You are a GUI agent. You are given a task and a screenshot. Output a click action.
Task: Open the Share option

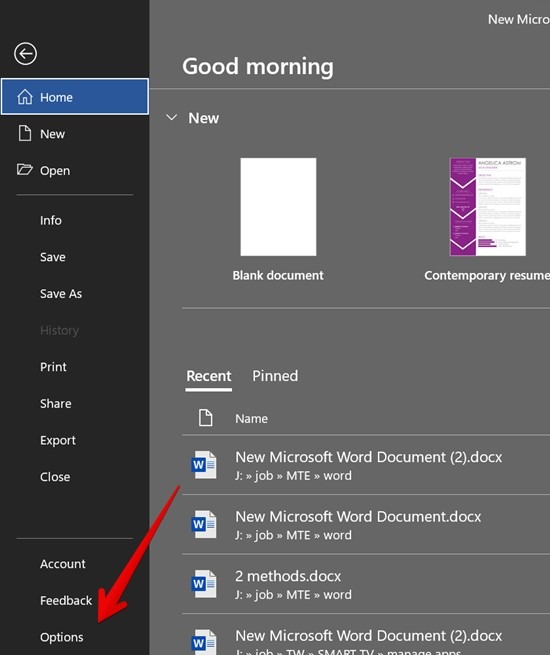(56, 404)
